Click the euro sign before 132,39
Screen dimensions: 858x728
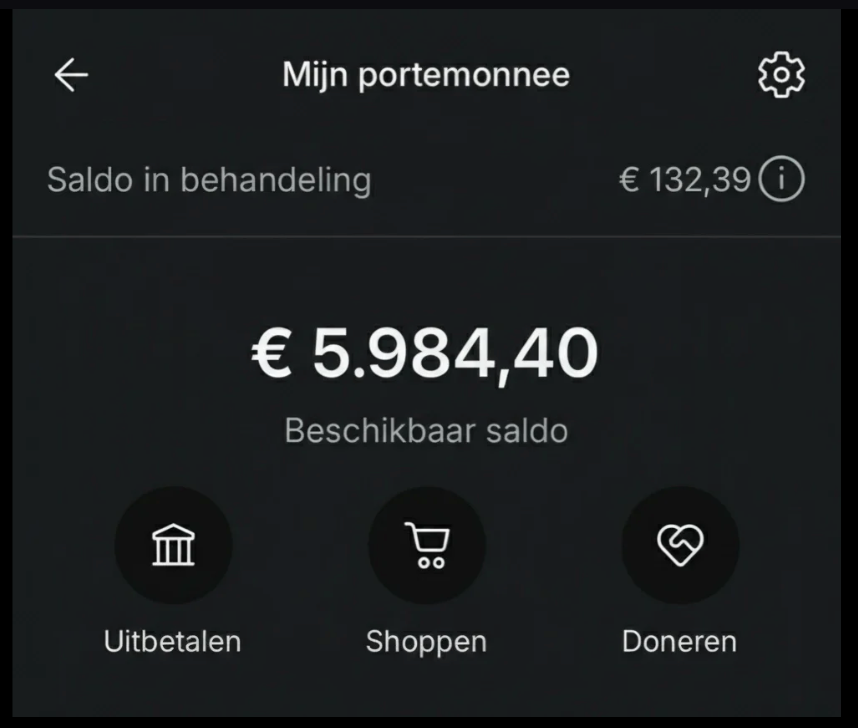click(x=629, y=180)
